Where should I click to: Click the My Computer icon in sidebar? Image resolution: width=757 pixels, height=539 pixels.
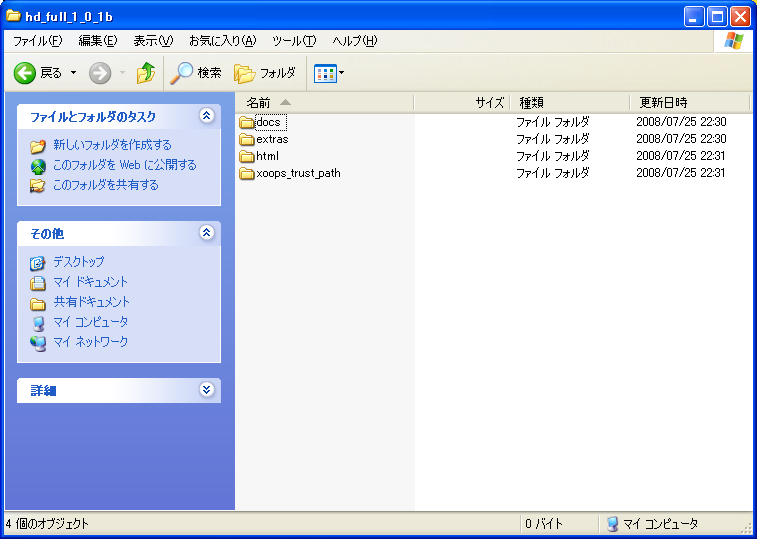(38, 323)
